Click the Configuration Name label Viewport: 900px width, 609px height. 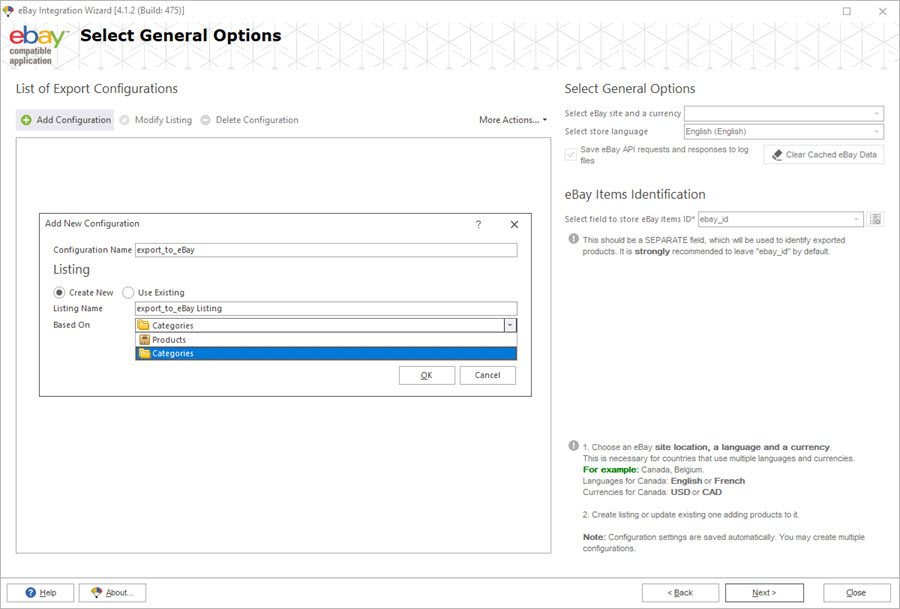pos(92,250)
